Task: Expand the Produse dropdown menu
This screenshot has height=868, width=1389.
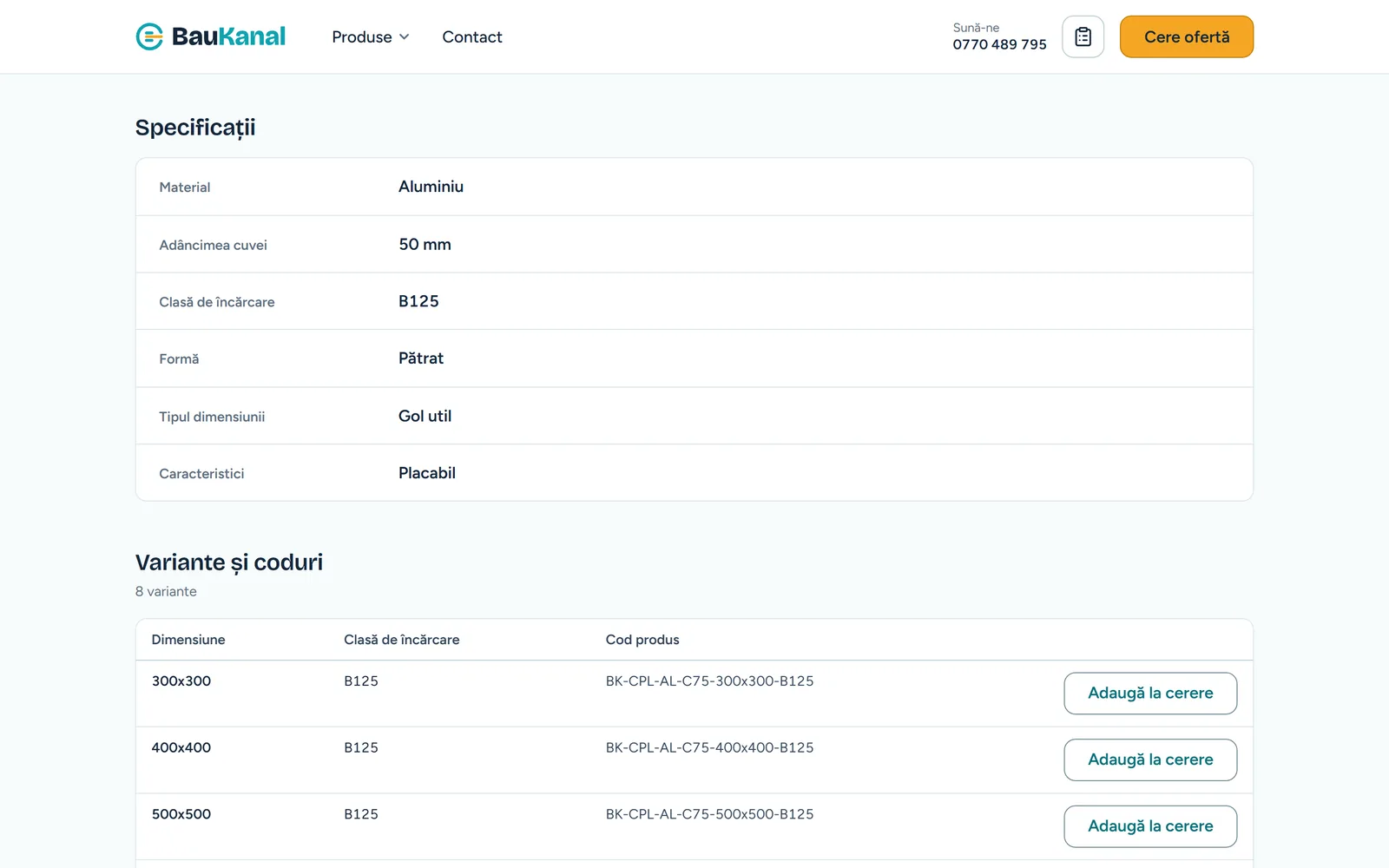Action: click(x=371, y=36)
